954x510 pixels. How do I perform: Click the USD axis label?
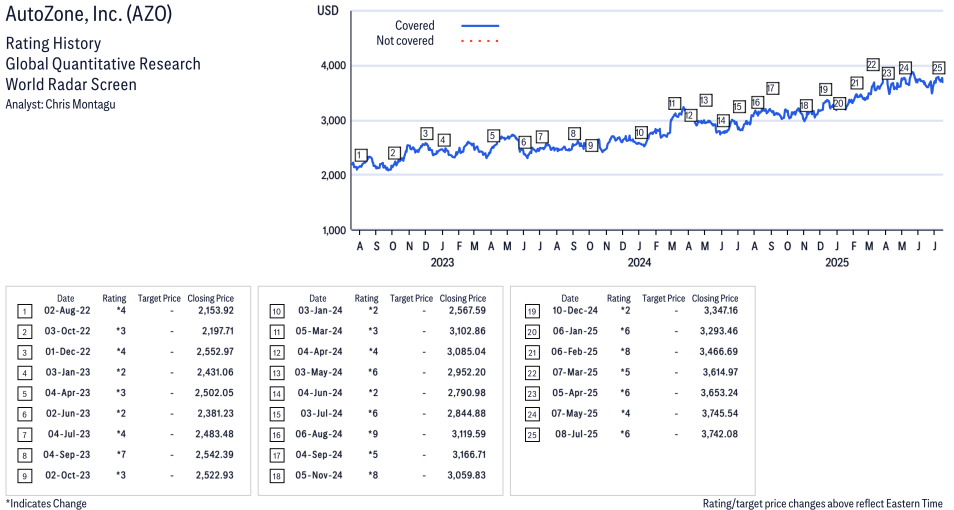[x=328, y=11]
